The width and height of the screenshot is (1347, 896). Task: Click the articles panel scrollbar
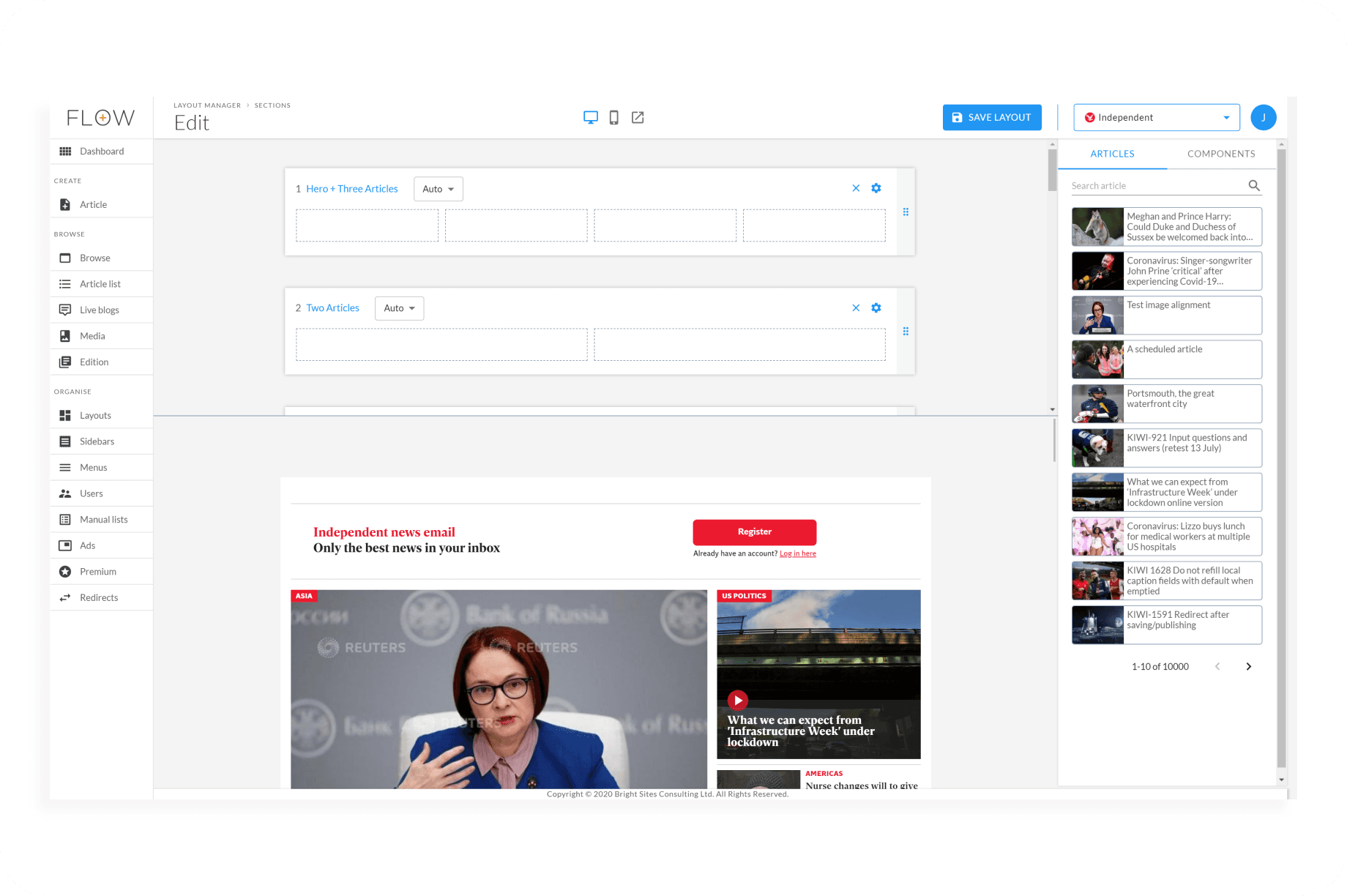point(1281,458)
